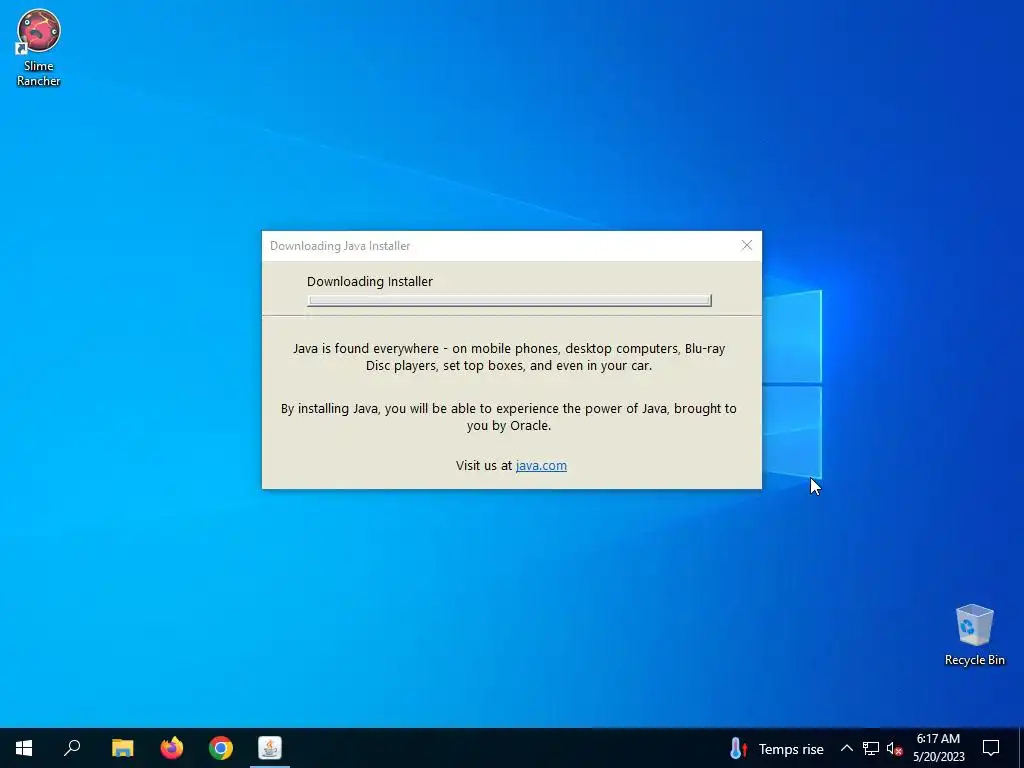
Task: Open the network status tray icon
Action: pos(871,748)
